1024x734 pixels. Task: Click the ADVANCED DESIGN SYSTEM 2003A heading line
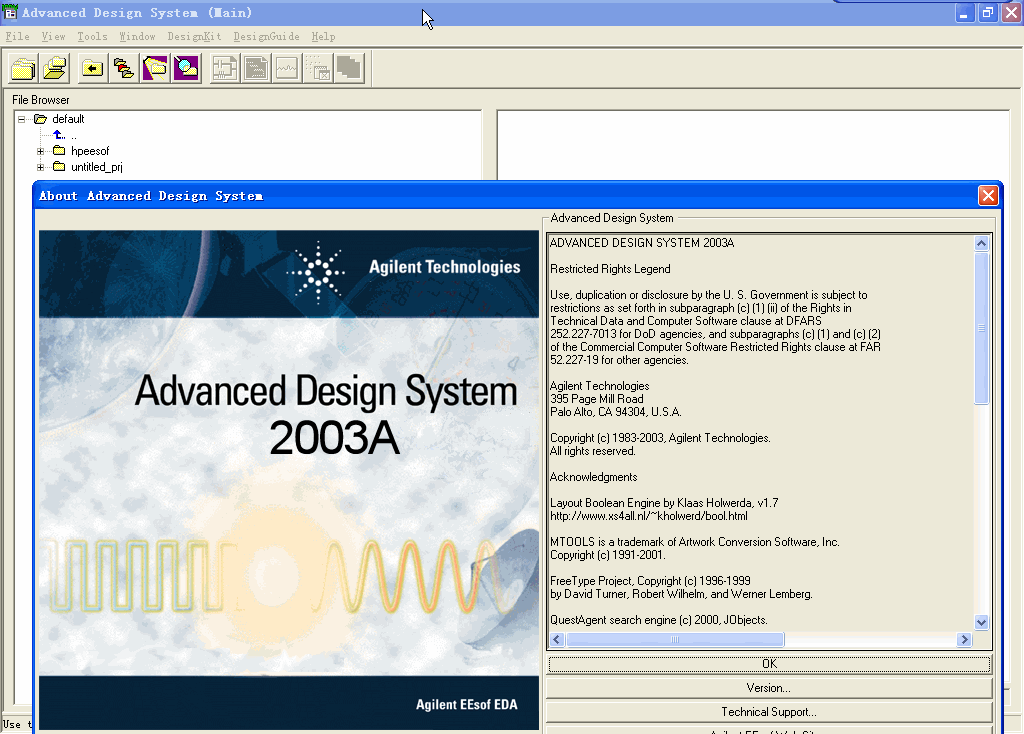(642, 243)
